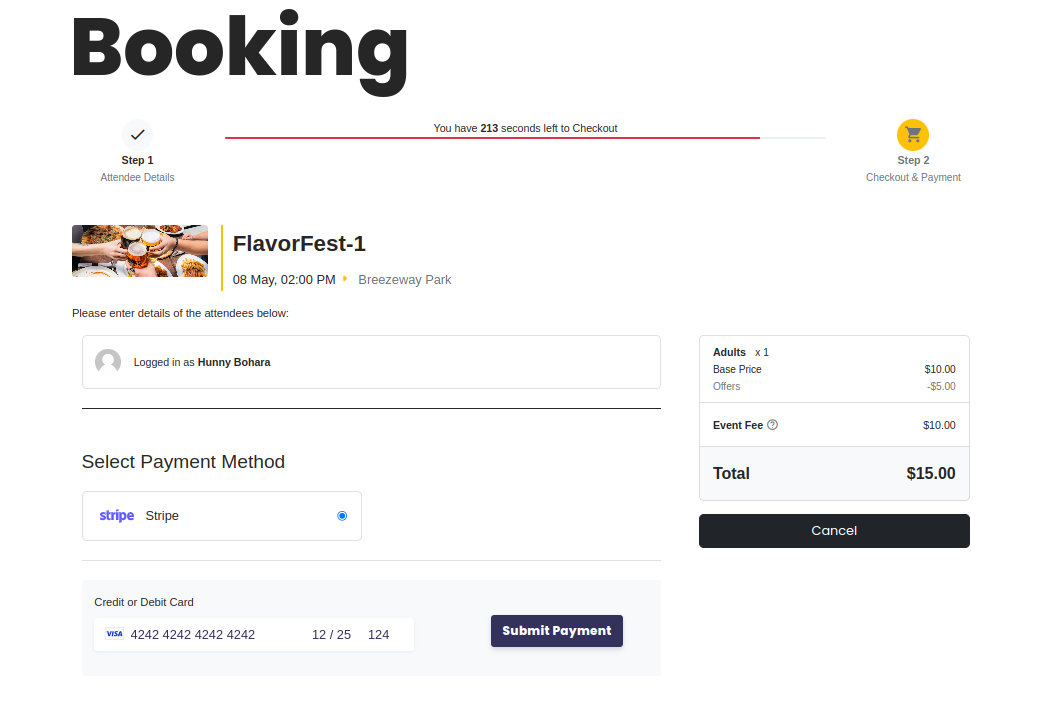Click the Visa card brand icon
Image resolution: width=1056 pixels, height=716 pixels.
114,634
